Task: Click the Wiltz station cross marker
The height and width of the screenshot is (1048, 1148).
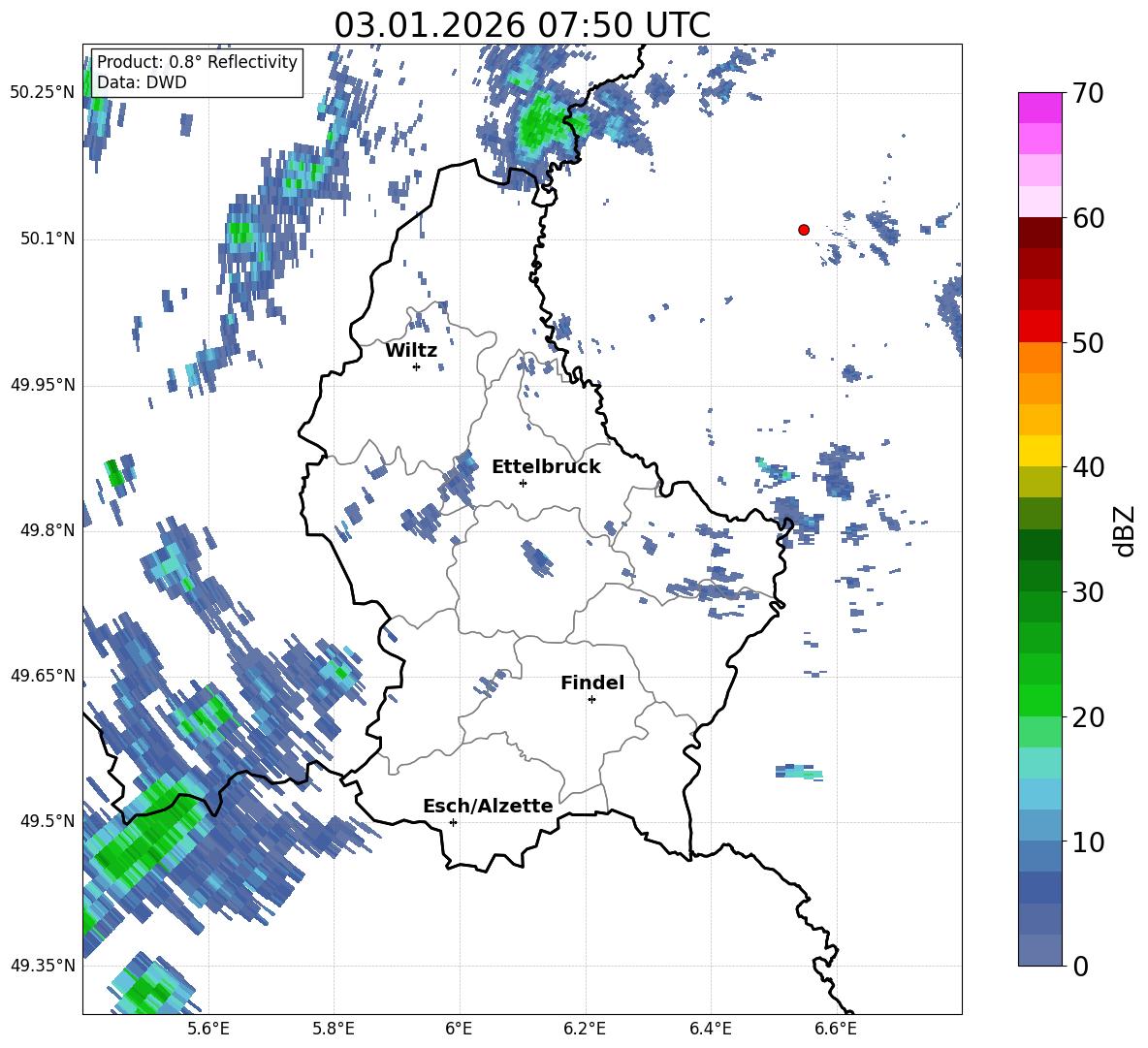Action: tap(416, 366)
